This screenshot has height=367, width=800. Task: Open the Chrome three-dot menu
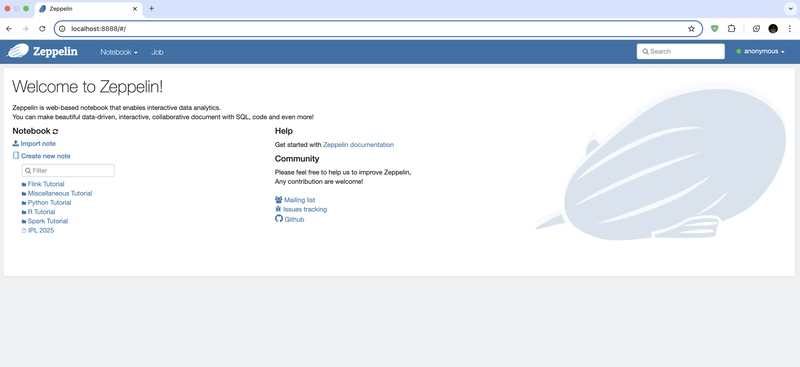pos(789,29)
